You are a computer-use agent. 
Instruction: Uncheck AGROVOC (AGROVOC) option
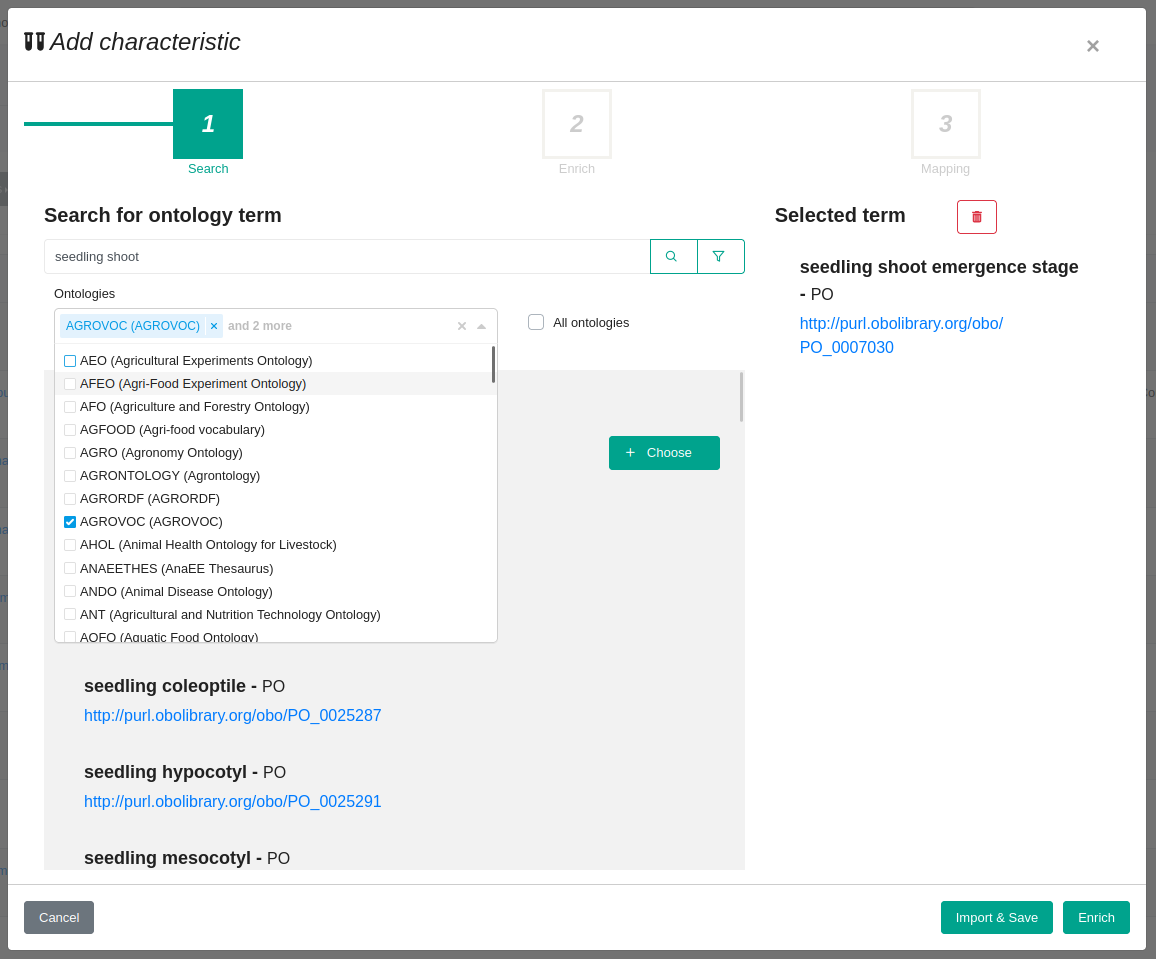[x=70, y=522]
